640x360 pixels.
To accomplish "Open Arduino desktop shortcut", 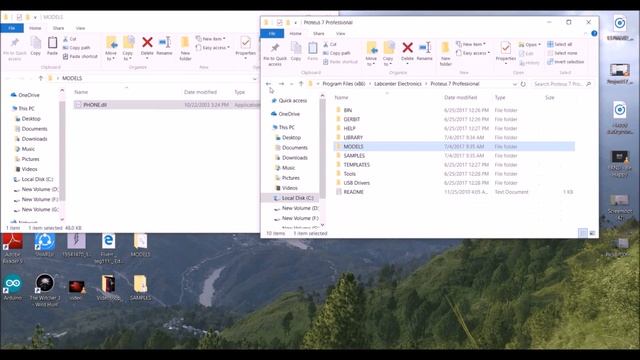I will click(x=13, y=288).
